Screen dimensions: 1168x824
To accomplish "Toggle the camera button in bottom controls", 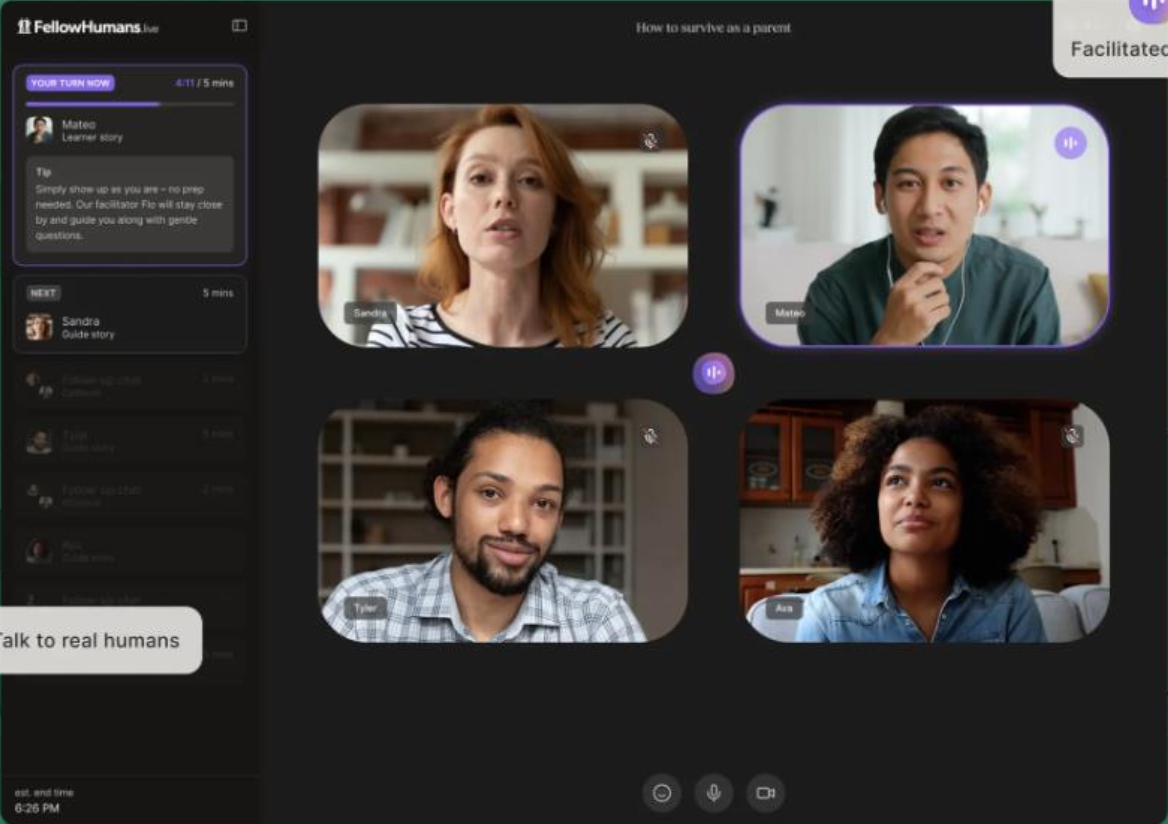I will tap(766, 793).
